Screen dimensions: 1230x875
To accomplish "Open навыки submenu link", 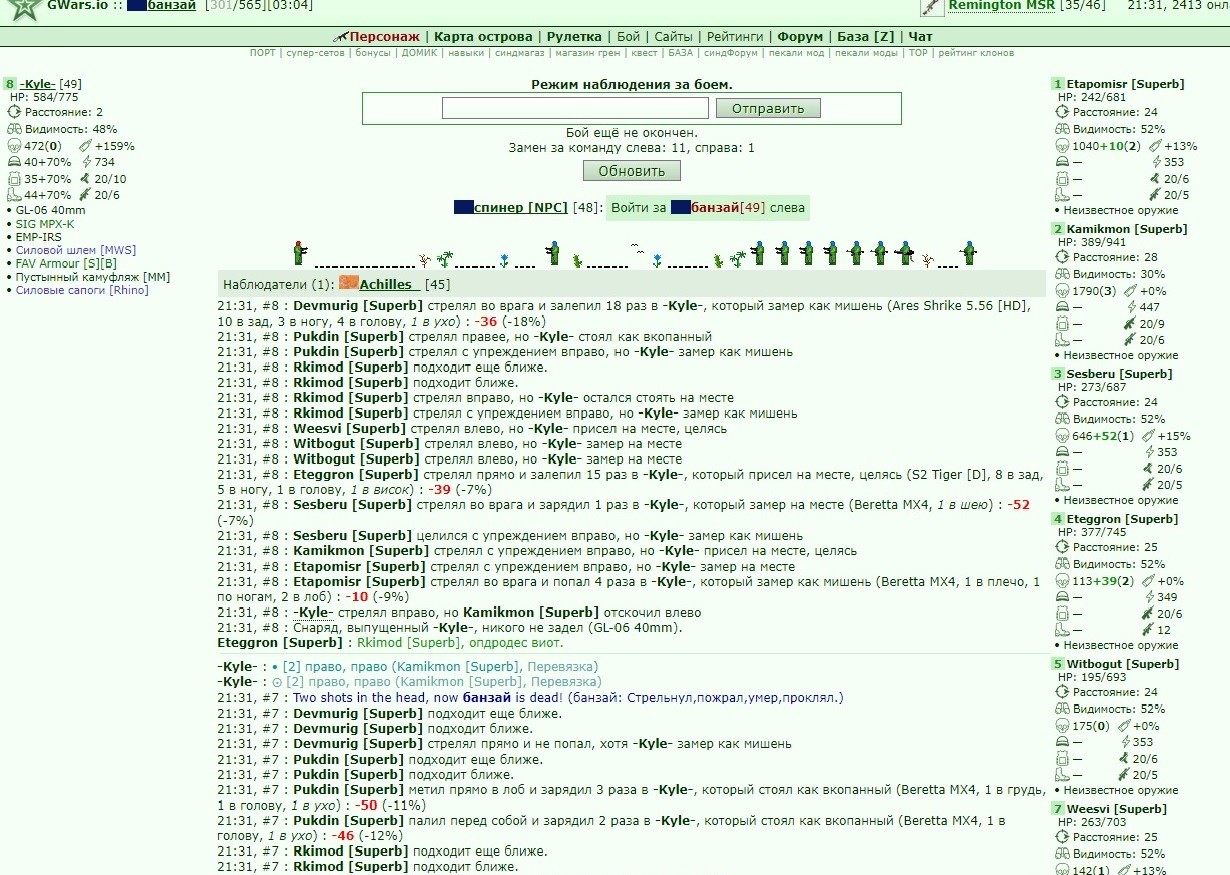I will pos(466,53).
